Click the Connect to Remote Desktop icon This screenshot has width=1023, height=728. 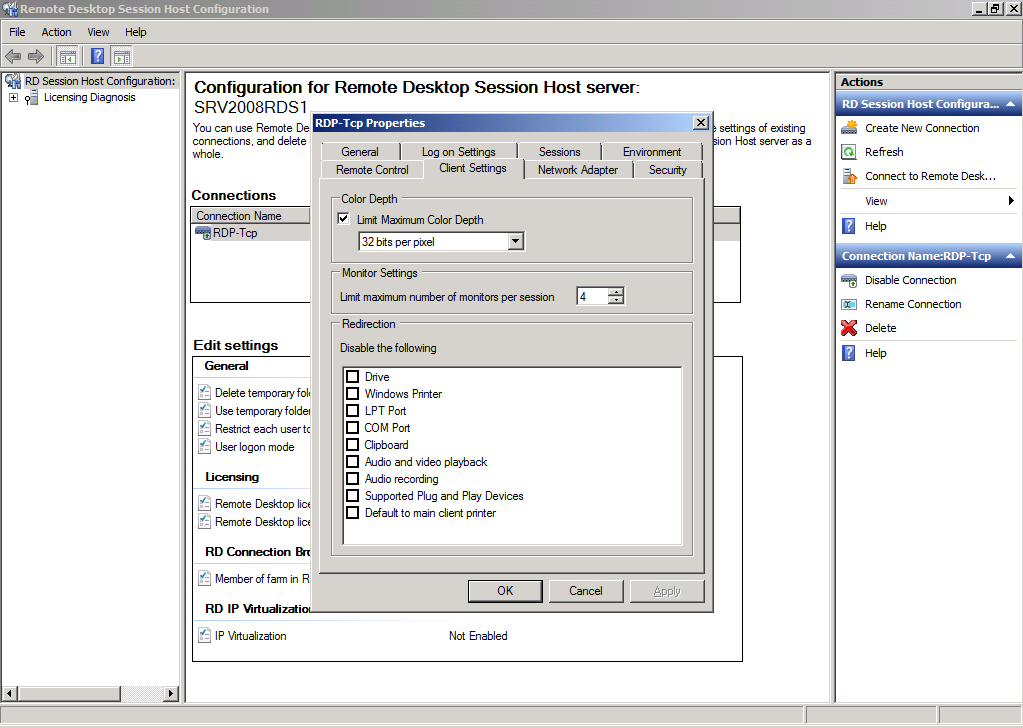(849, 176)
